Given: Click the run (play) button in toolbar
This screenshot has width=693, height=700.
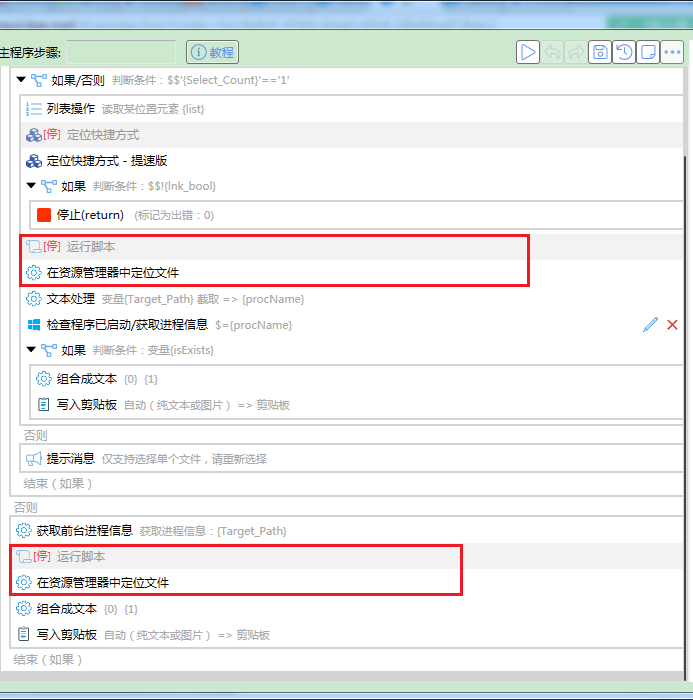Looking at the screenshot, I should [x=528, y=52].
